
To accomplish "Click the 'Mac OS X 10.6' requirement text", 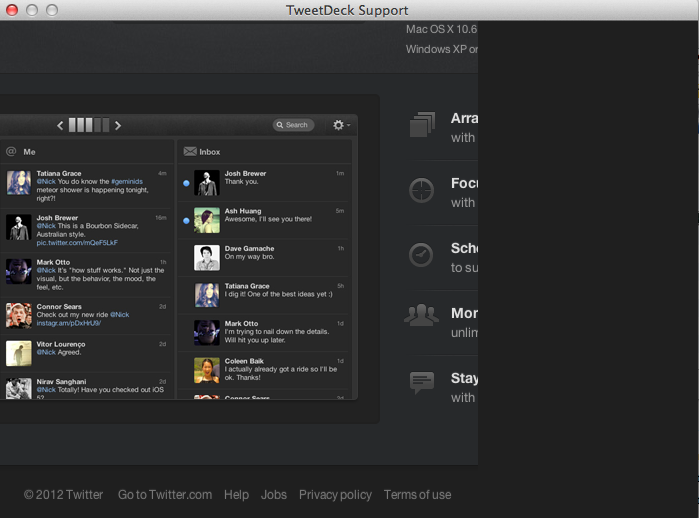I will 441,29.
